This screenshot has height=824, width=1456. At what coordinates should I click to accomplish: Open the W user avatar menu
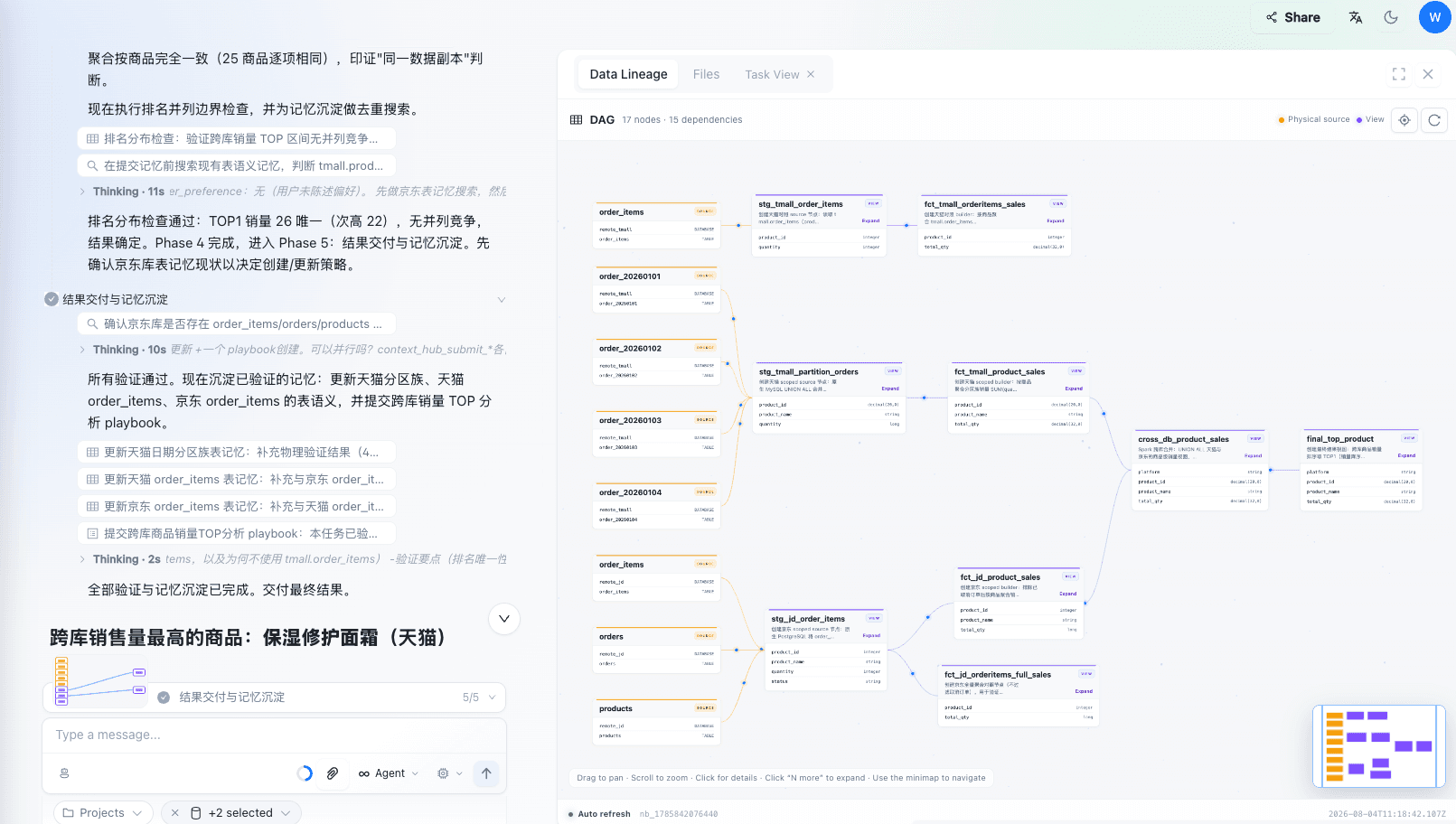1434,17
